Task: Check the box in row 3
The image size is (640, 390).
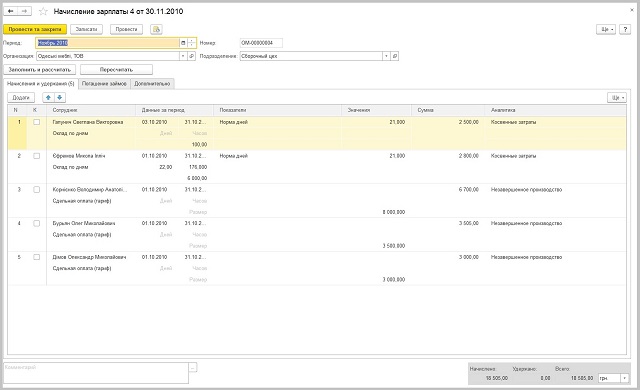Action: coord(36,190)
